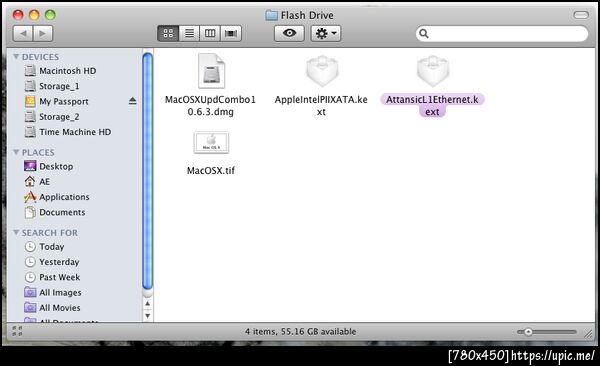Collapse the SEARCH FOR section
600x366 pixels.
[x=16, y=232]
